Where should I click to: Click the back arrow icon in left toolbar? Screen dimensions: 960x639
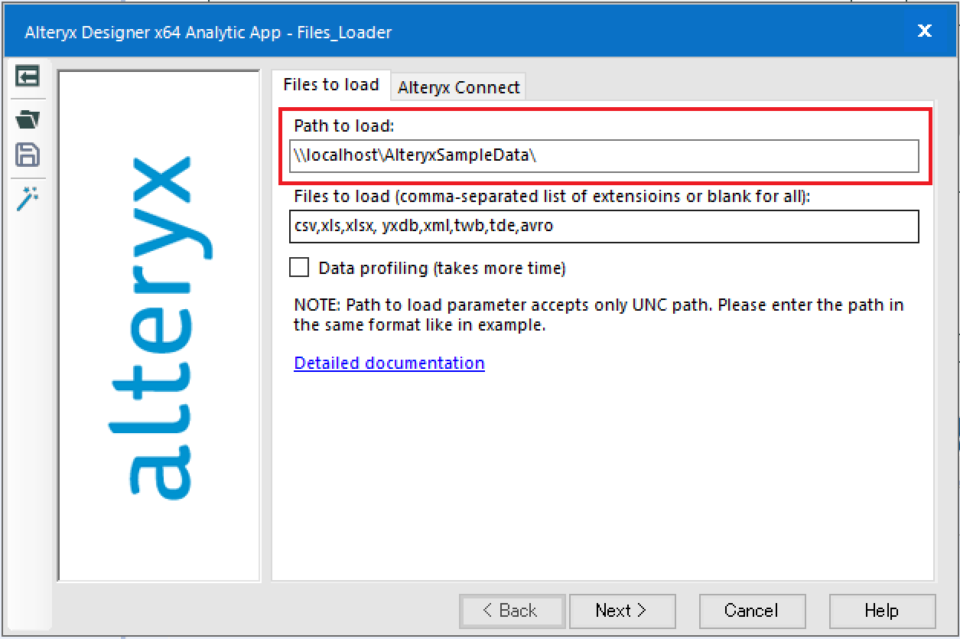point(27,76)
